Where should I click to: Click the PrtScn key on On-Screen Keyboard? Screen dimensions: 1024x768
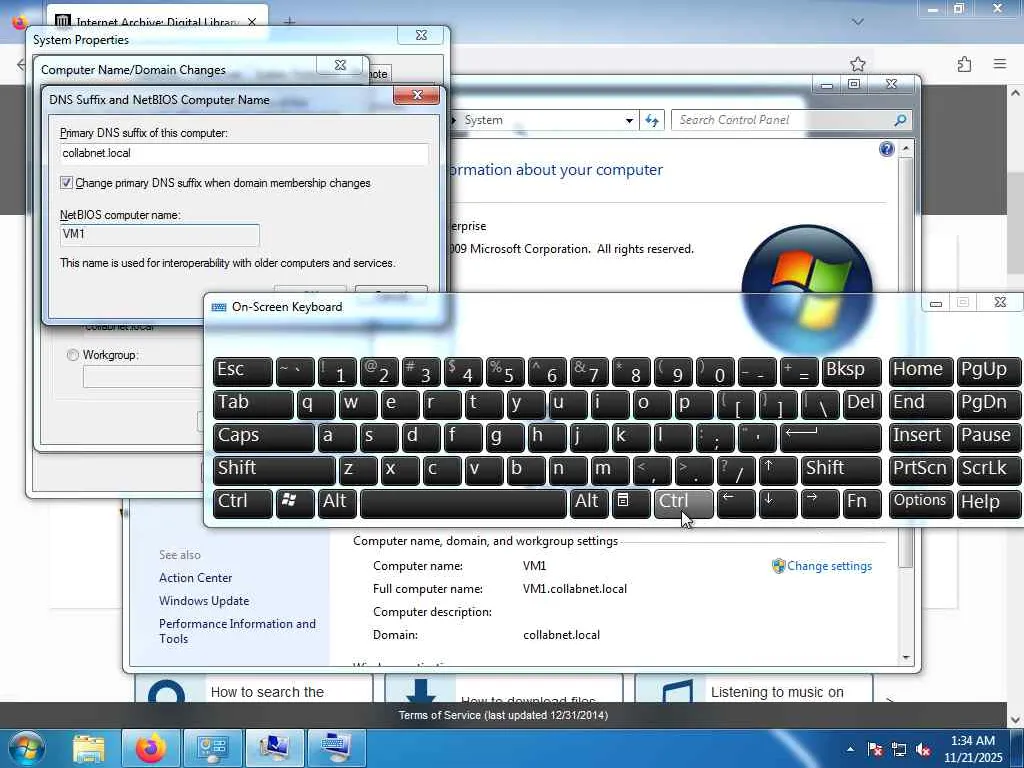(920, 470)
